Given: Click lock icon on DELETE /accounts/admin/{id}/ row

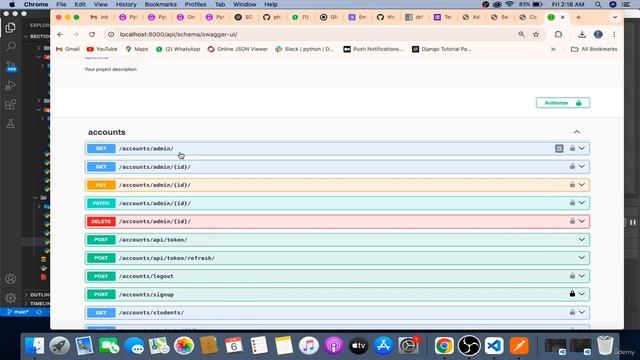Looking at the screenshot, I should point(572,221).
